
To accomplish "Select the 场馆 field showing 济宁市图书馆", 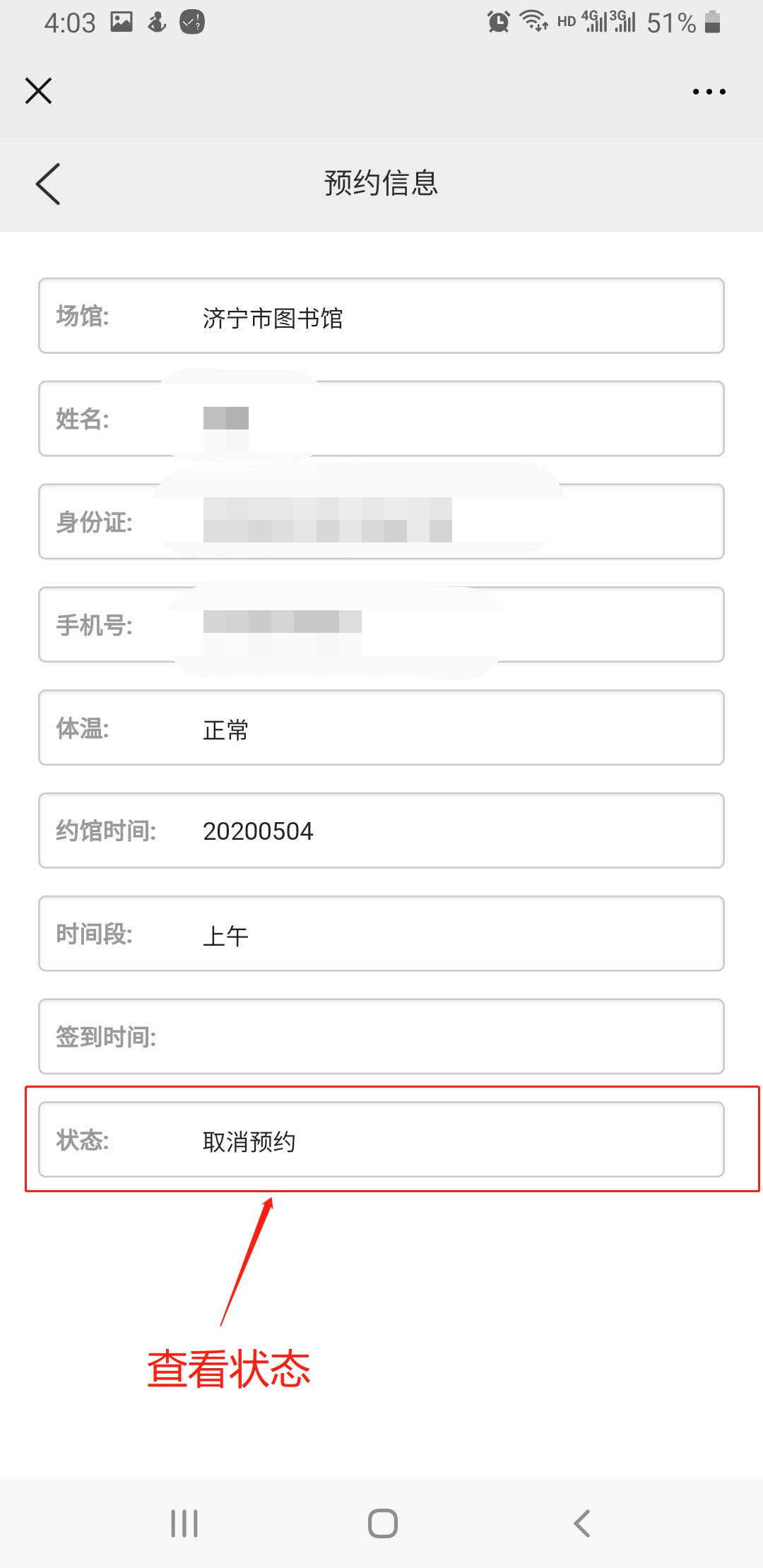I will [x=381, y=316].
